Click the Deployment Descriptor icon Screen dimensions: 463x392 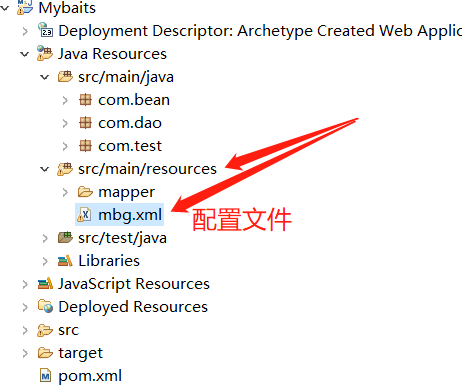tap(45, 30)
